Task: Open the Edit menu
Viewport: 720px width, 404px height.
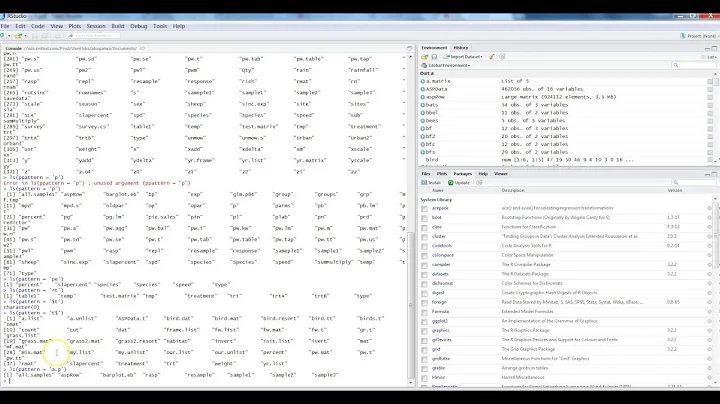Action: point(20,26)
